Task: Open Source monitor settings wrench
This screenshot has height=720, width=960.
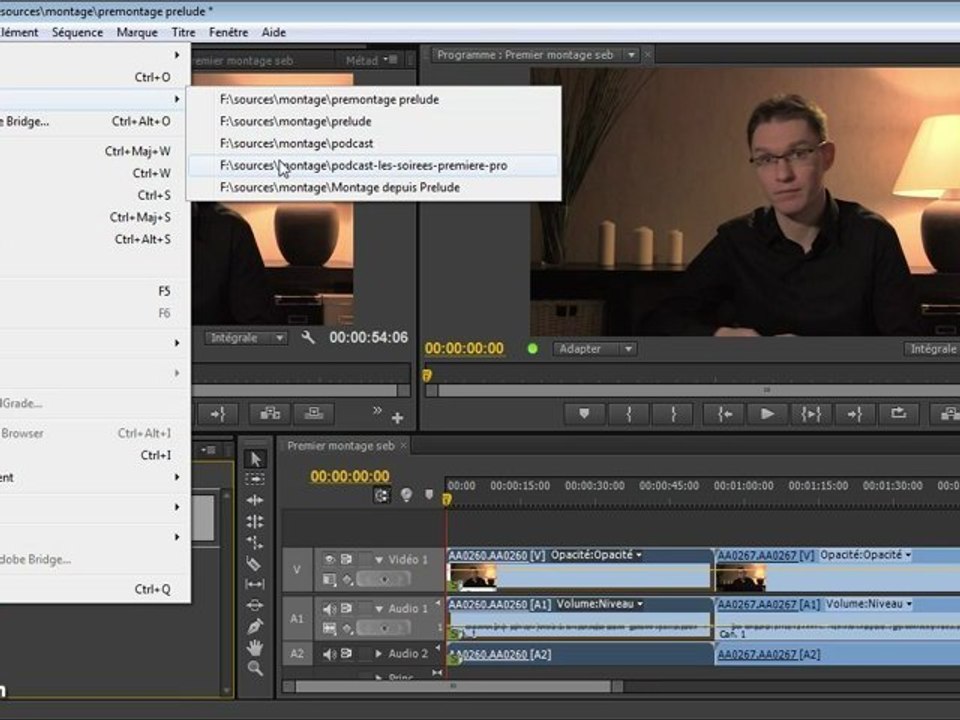Action: tap(308, 337)
